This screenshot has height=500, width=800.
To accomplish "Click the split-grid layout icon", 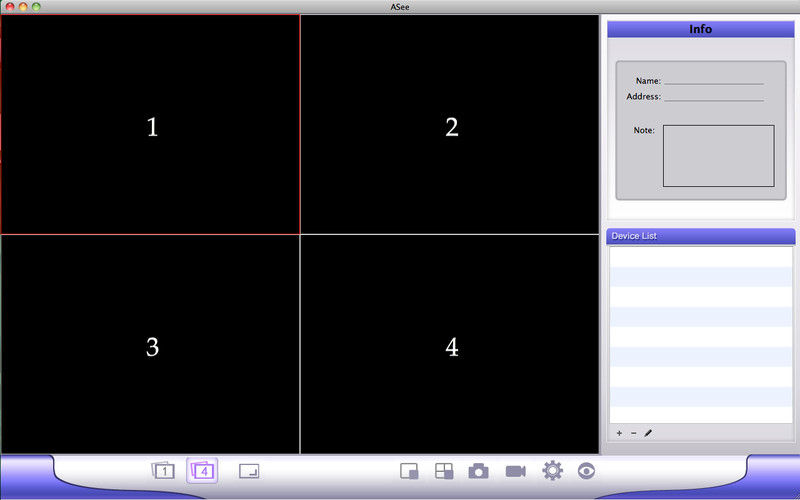I will point(444,471).
